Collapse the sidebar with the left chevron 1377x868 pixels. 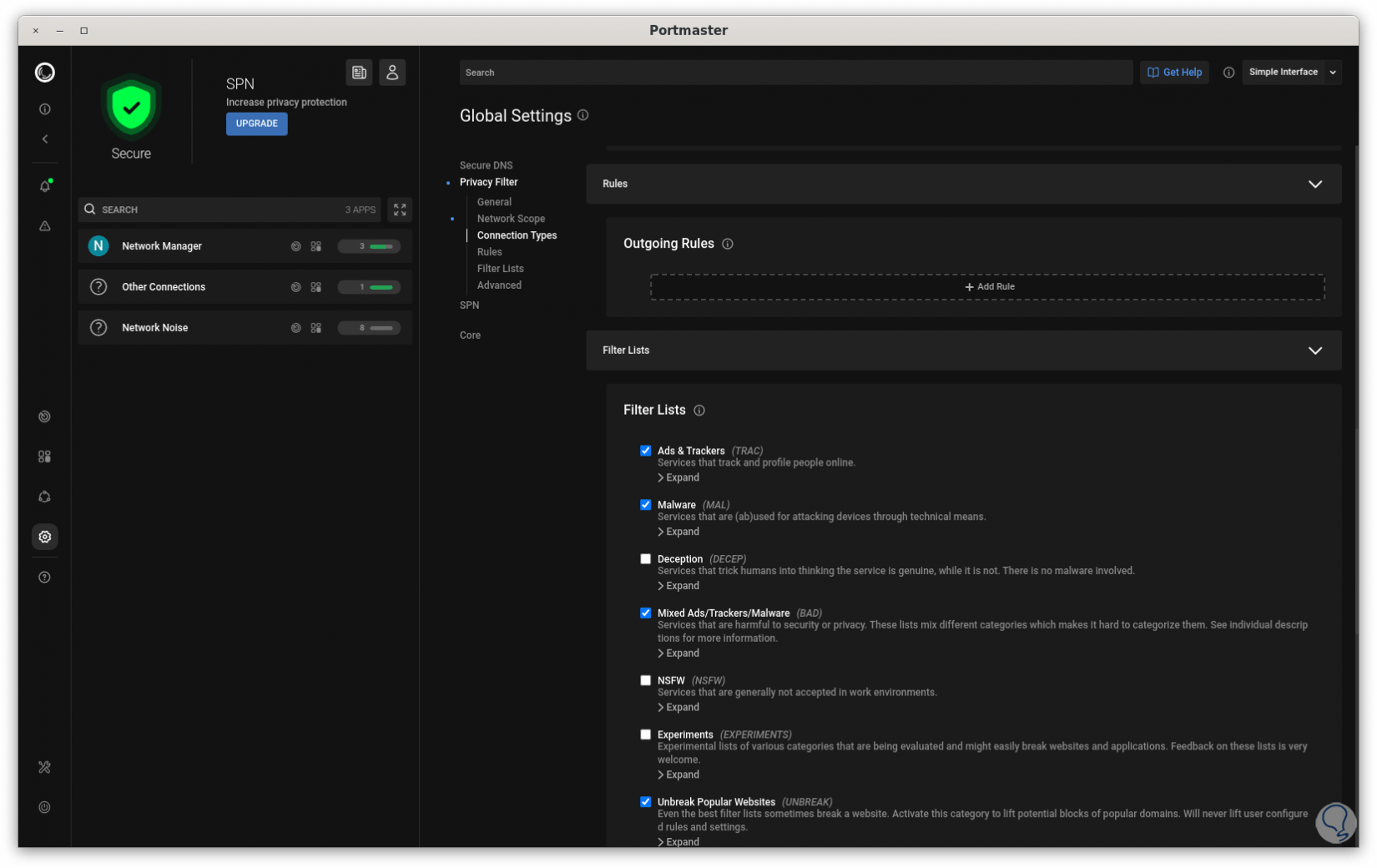coord(45,139)
